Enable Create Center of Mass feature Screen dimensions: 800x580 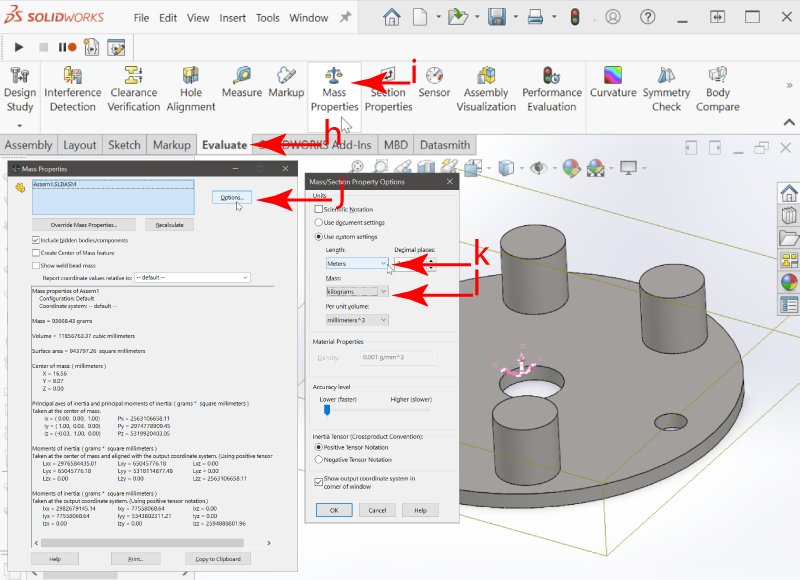36,253
